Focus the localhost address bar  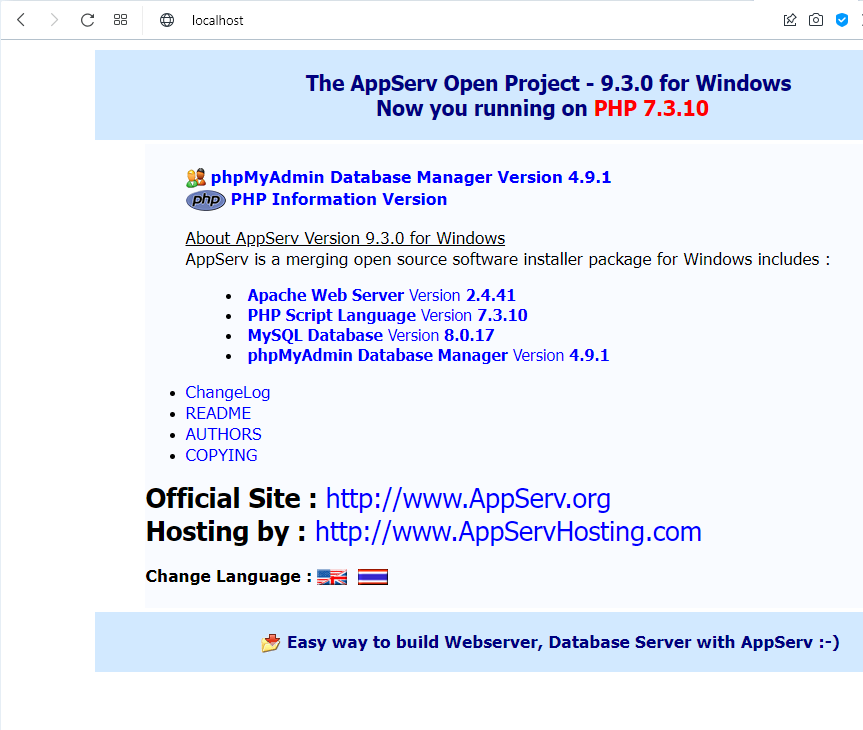coord(217,20)
